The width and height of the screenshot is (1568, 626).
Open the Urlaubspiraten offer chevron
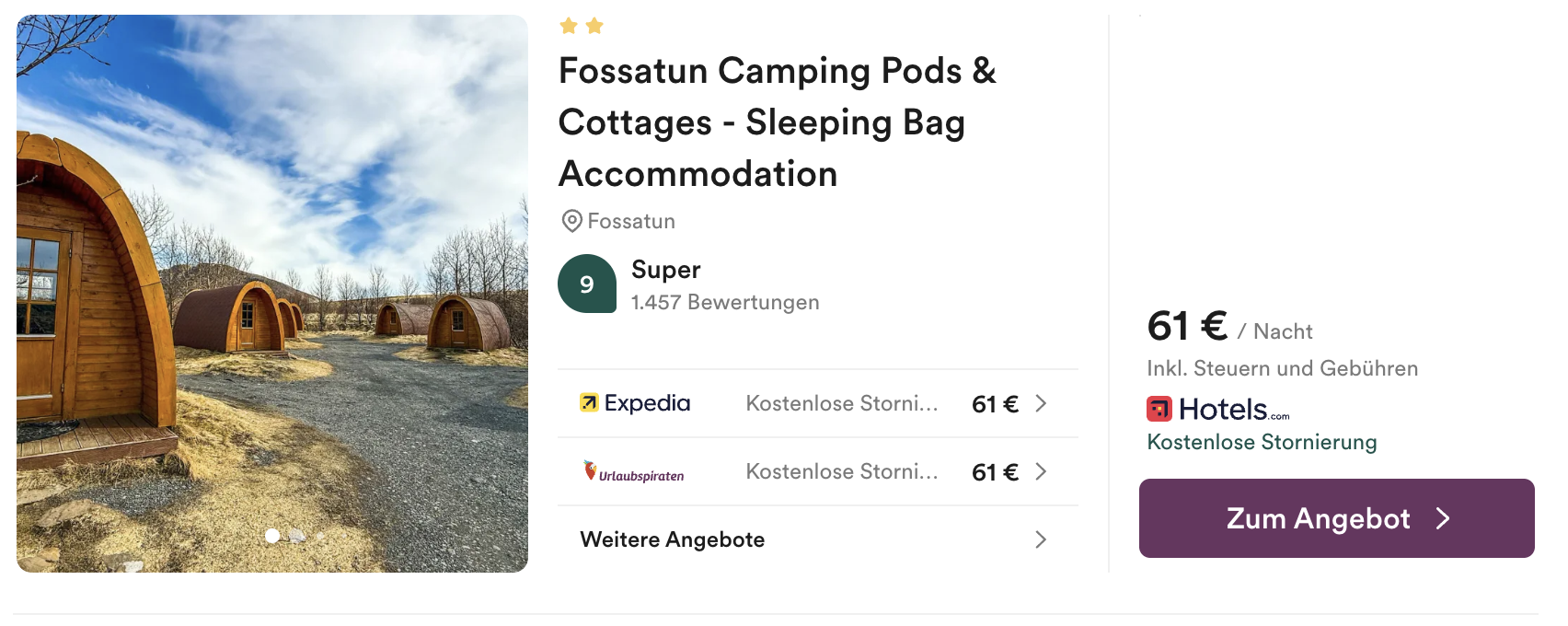coord(1041,471)
